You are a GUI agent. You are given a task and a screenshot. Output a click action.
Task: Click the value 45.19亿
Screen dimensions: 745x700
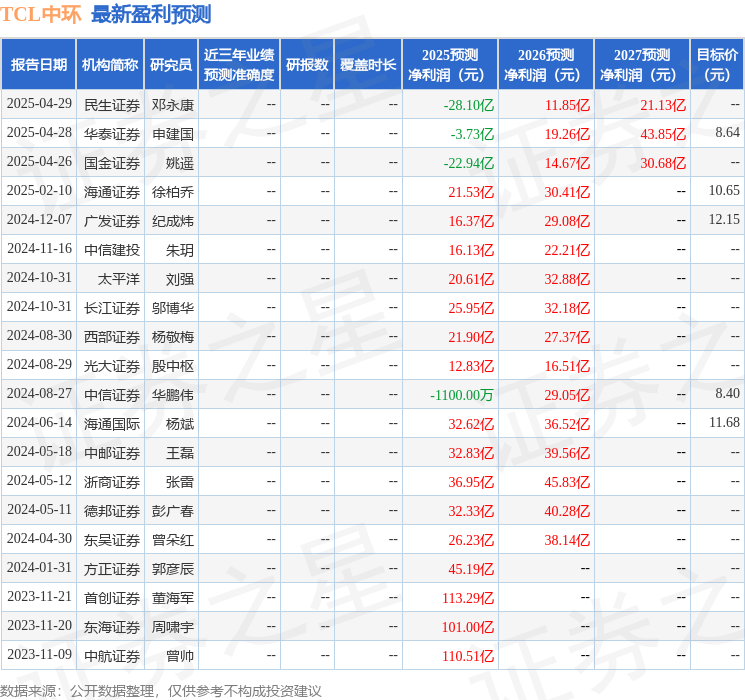tap(471, 569)
